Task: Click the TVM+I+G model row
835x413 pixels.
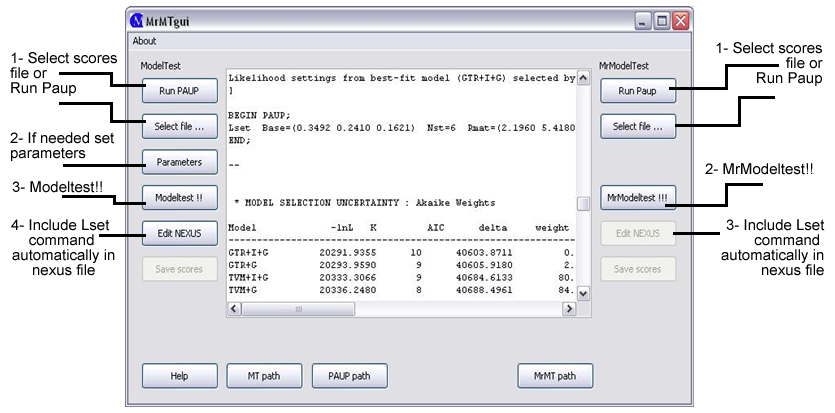Action: pos(402,278)
